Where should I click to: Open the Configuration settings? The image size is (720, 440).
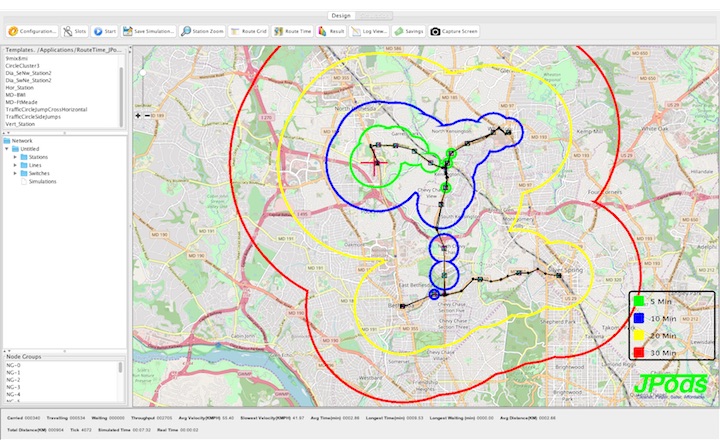(x=31, y=31)
